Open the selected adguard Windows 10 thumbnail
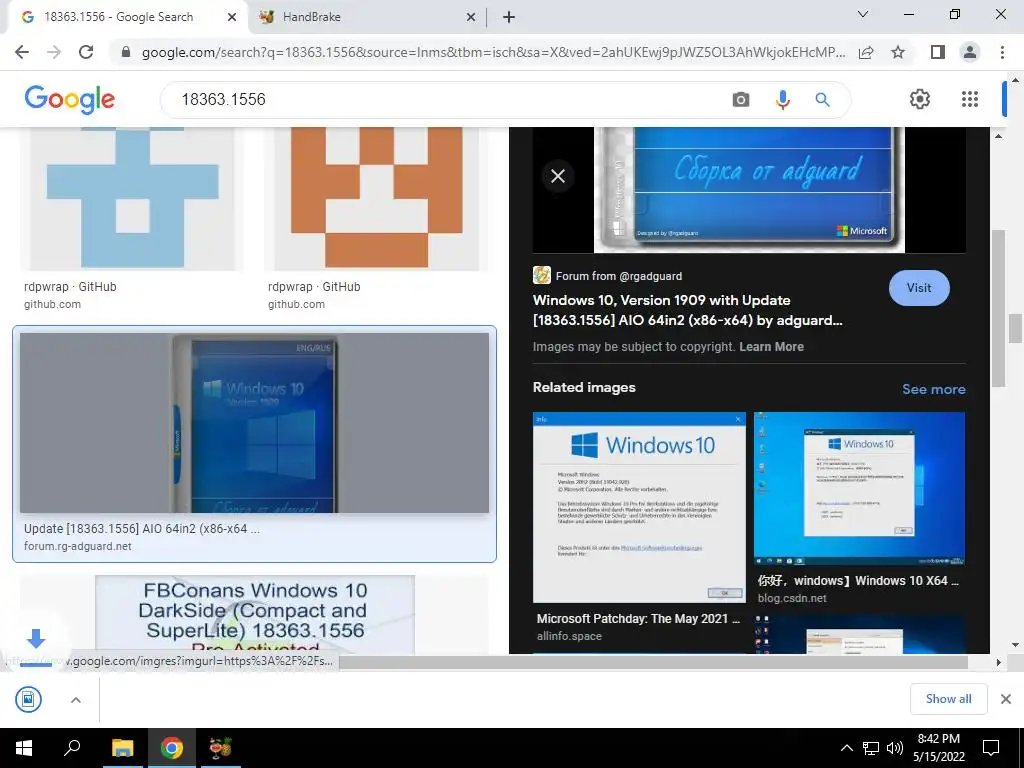The image size is (1024, 768). pyautogui.click(x=255, y=423)
